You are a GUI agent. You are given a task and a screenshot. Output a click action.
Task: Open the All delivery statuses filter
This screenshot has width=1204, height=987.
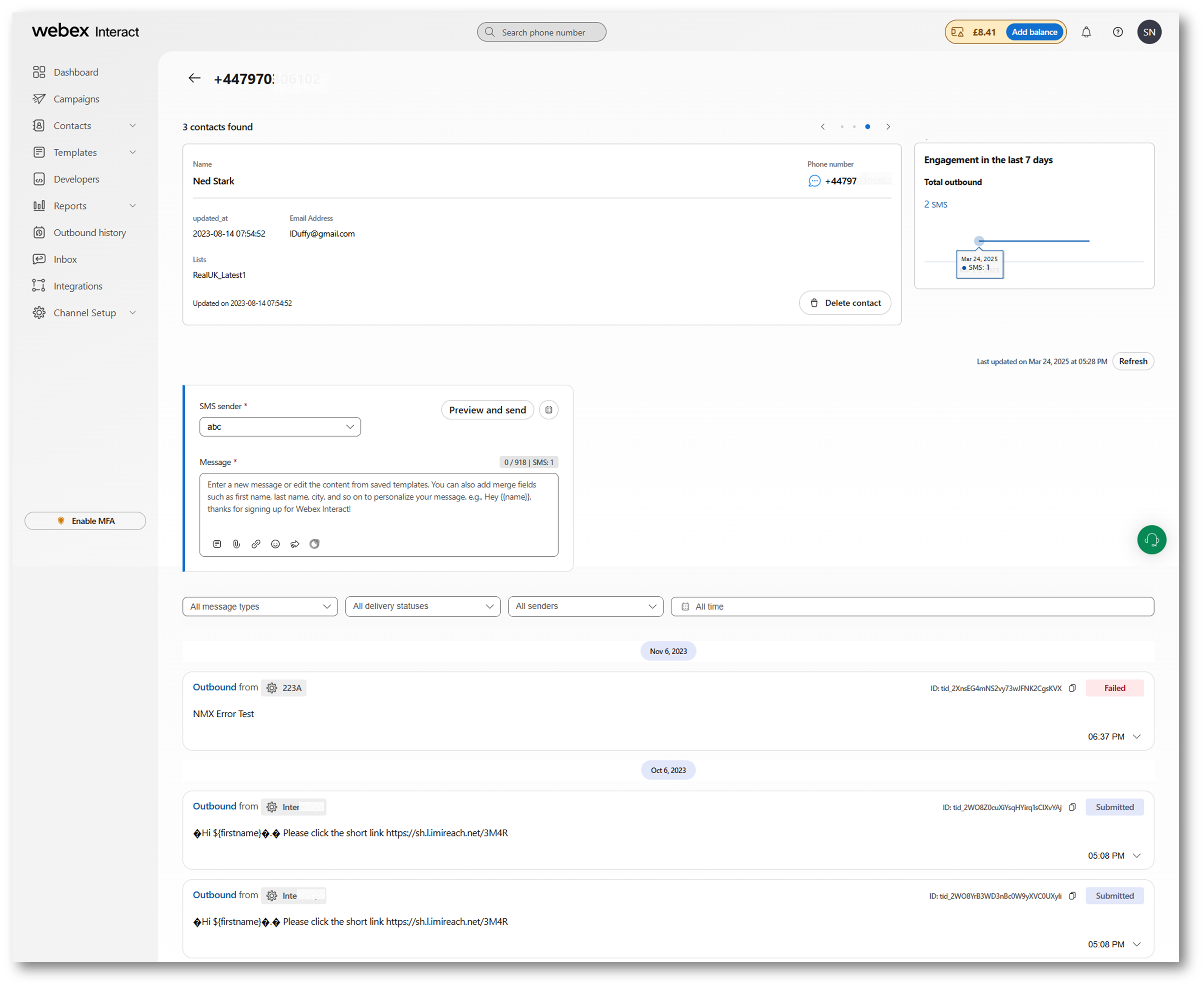(422, 607)
